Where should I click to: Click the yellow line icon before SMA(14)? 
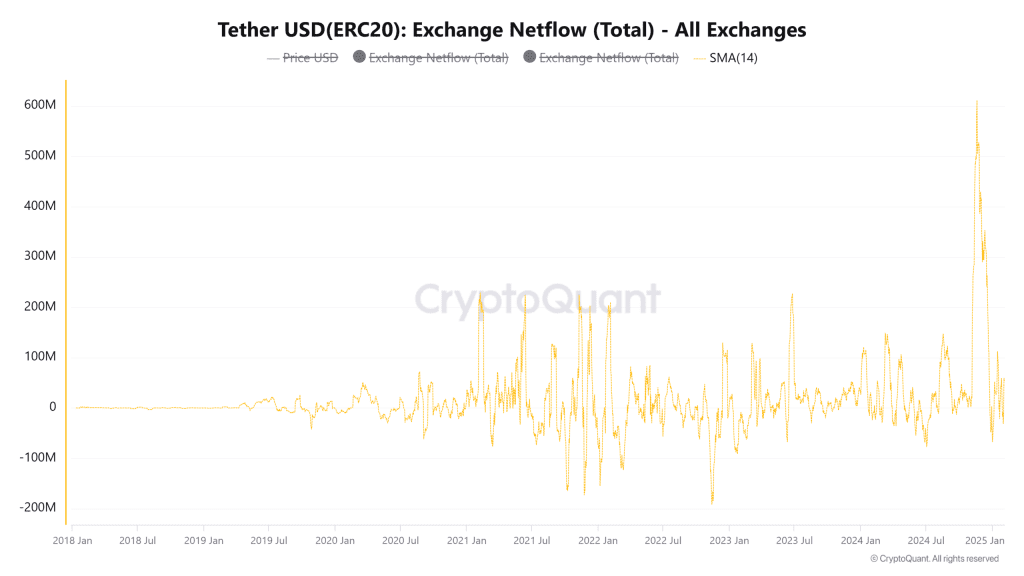coord(699,59)
